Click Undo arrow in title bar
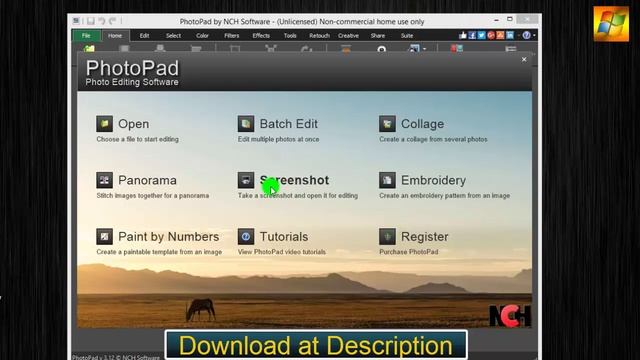 pyautogui.click(x=102, y=21)
